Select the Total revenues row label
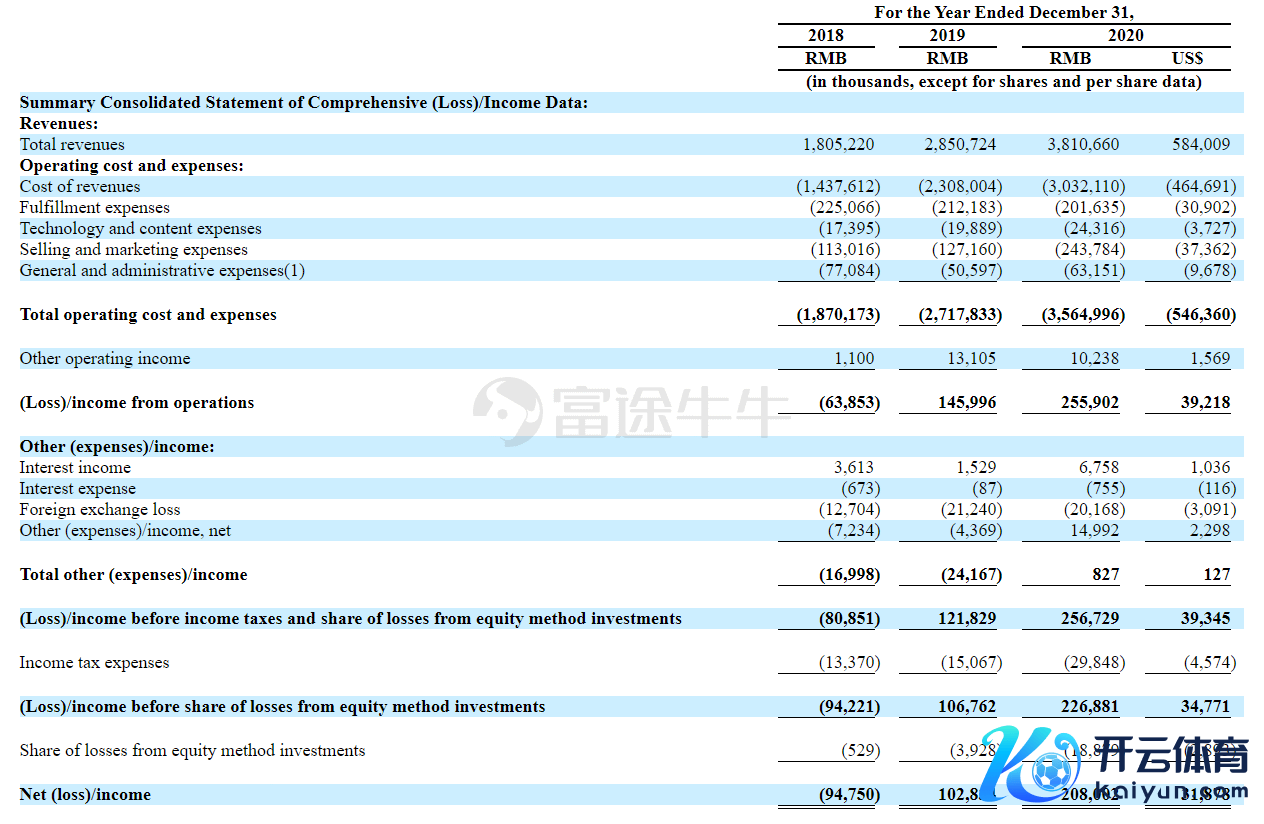This screenshot has height=824, width=1264. tap(72, 144)
